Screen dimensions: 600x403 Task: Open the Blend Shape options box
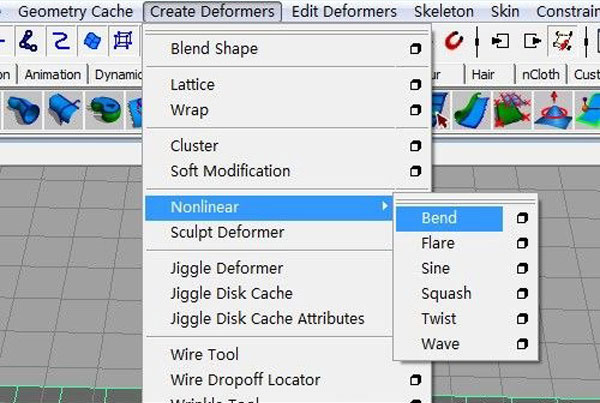415,49
